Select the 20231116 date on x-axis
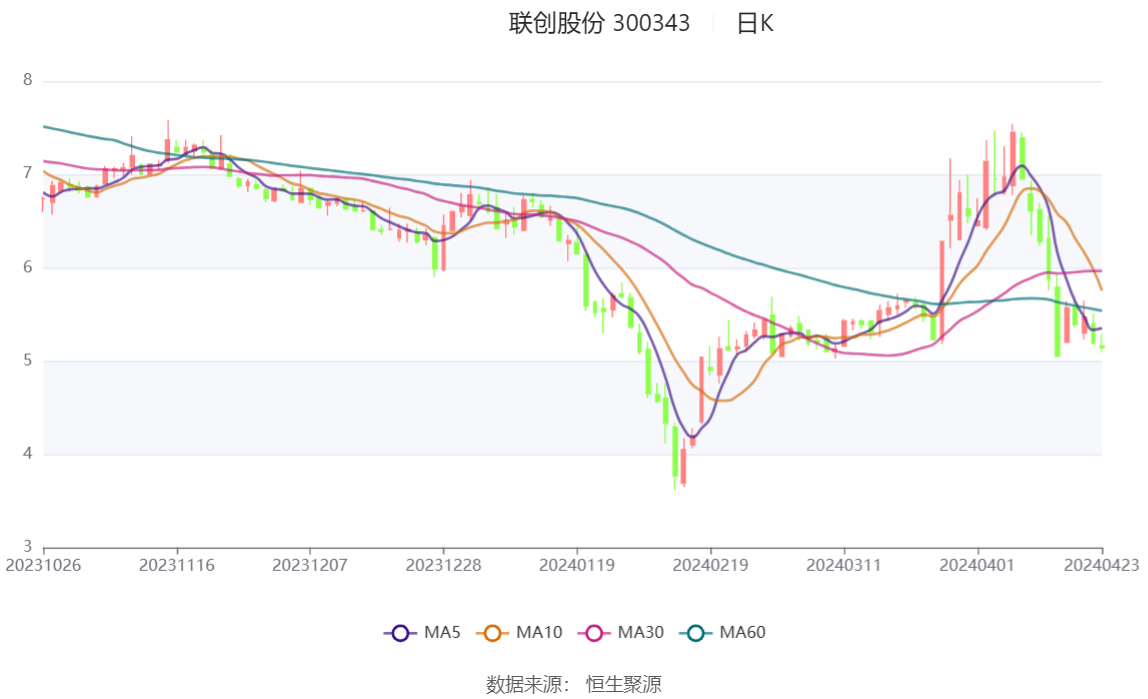Image resolution: width=1148 pixels, height=699 pixels. tap(177, 565)
